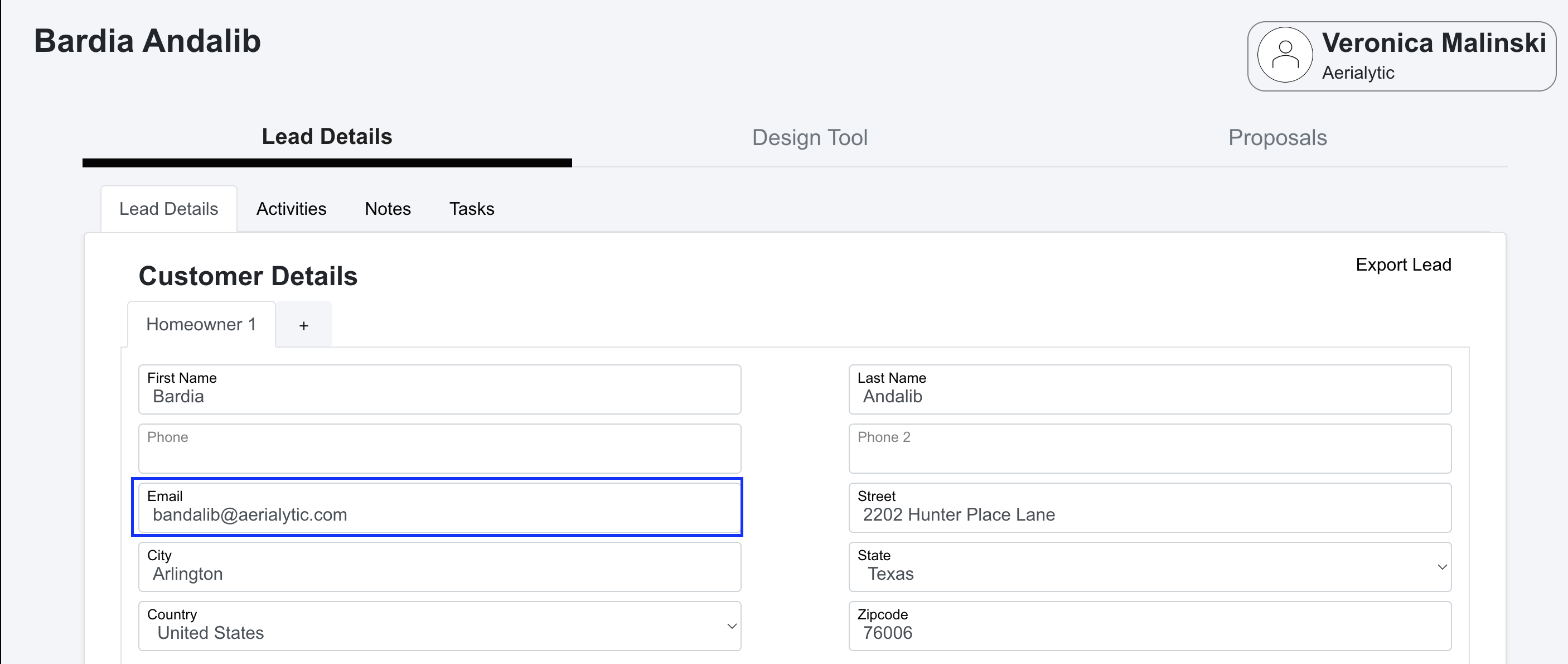Viewport: 1568px width, 664px height.
Task: Click the Customer Details heading
Action: [248, 276]
